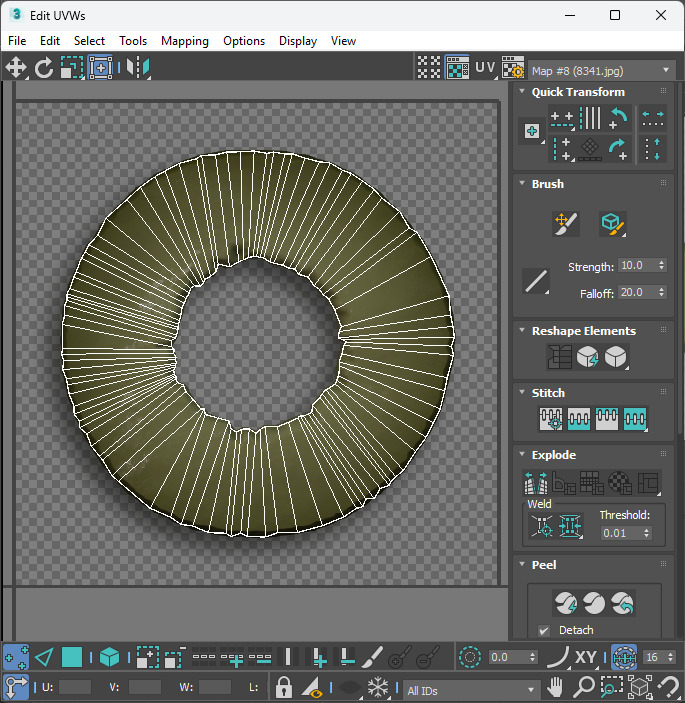Click the XY falloff space button
685x703 pixels.
[585, 657]
